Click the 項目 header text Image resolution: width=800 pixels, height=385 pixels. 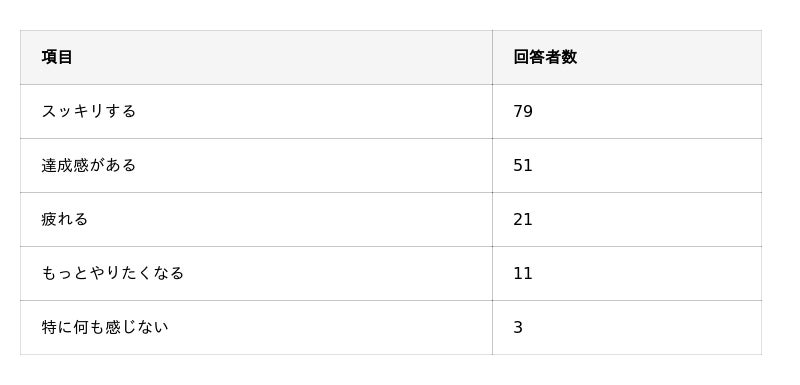point(57,57)
